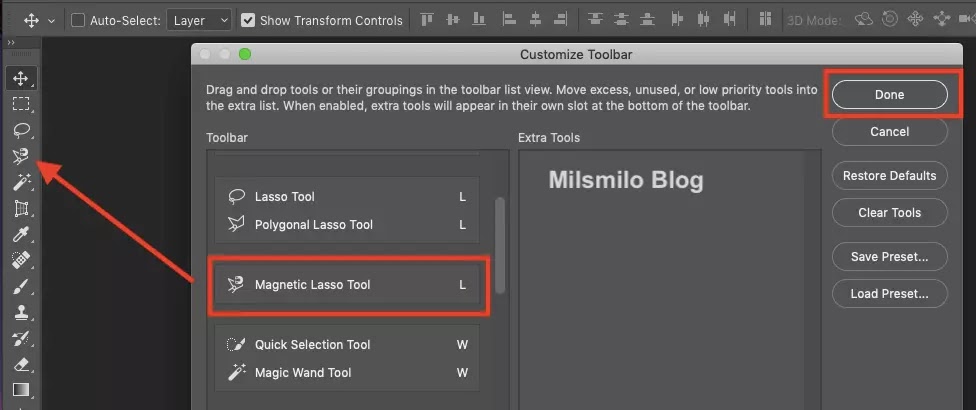976x410 pixels.
Task: Click the Load Preset... button
Action: point(889,294)
